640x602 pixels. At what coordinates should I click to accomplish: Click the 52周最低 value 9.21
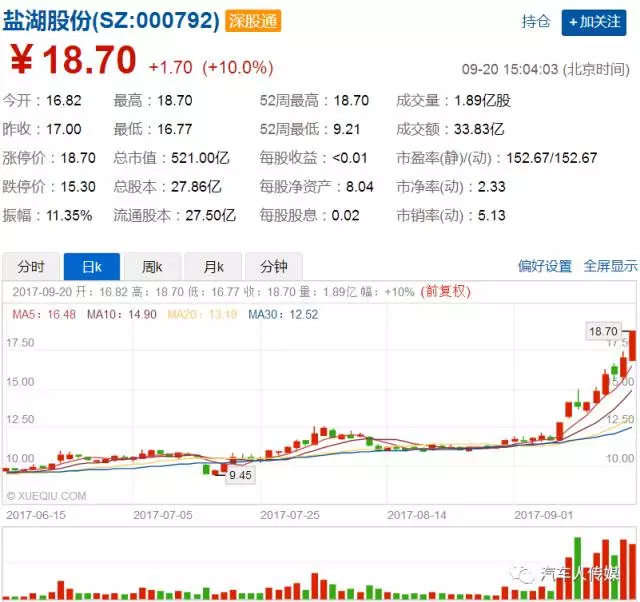(347, 129)
